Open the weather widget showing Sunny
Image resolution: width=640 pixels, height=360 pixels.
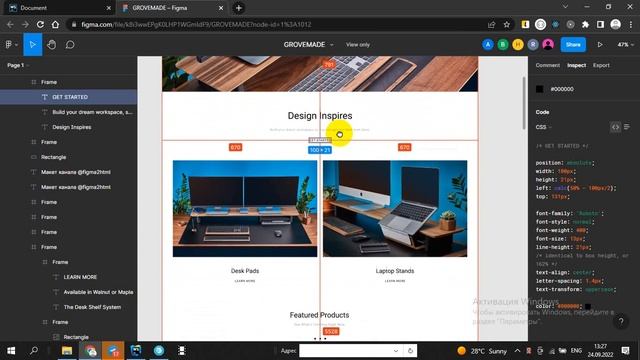pos(482,351)
